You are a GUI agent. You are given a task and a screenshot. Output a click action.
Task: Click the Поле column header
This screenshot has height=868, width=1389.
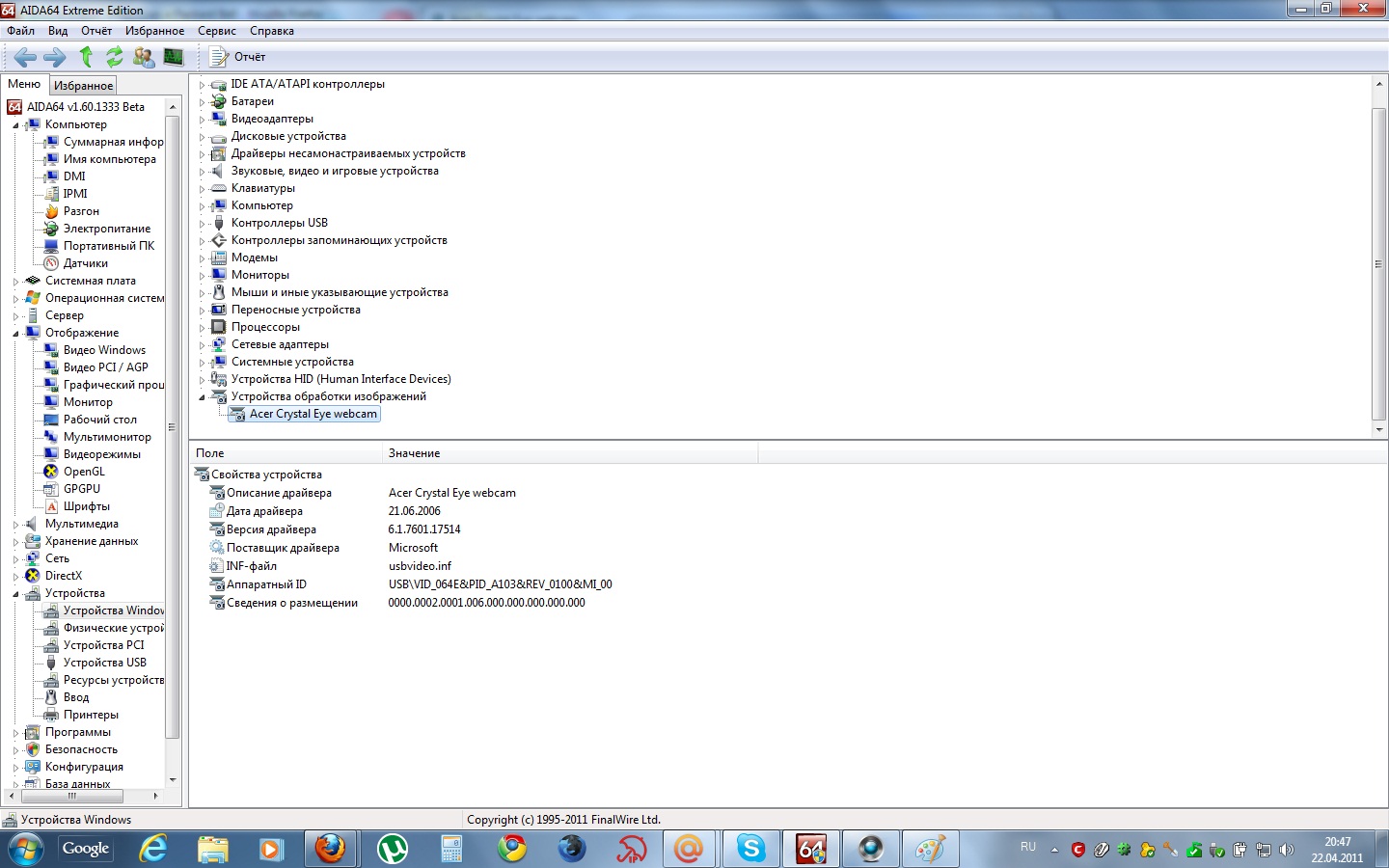point(286,453)
